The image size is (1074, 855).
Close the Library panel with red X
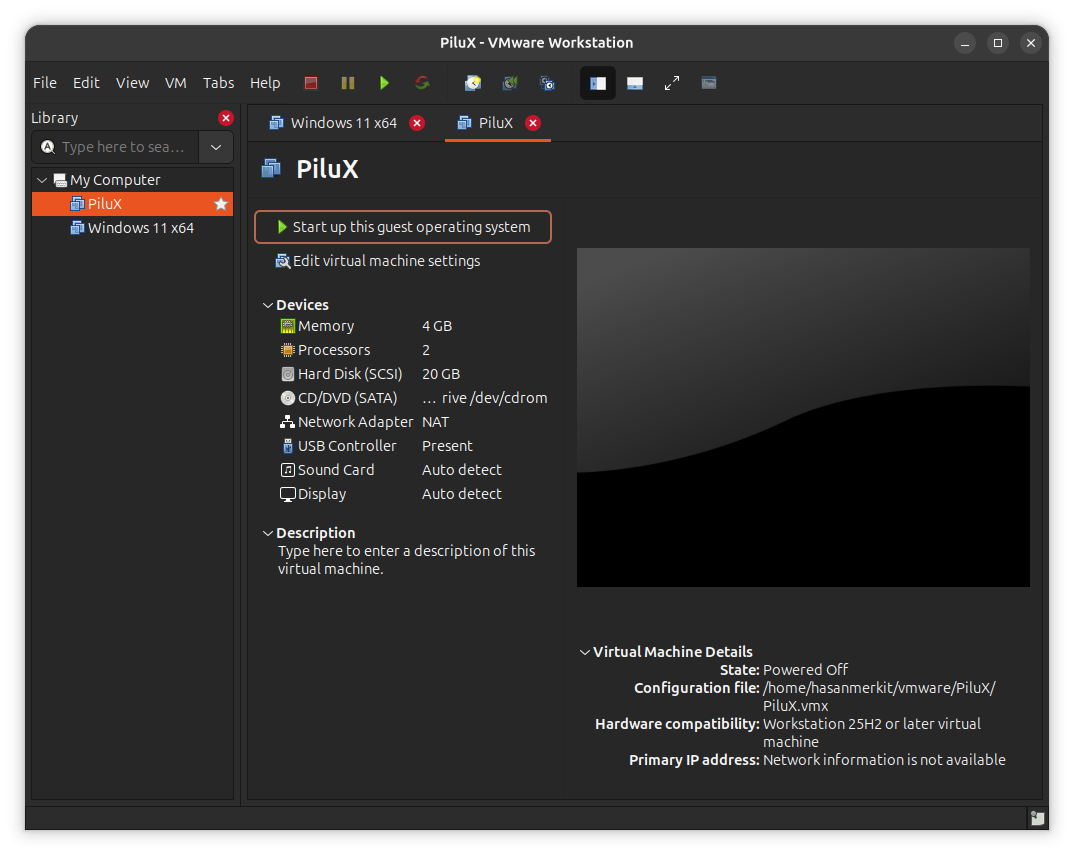(226, 118)
